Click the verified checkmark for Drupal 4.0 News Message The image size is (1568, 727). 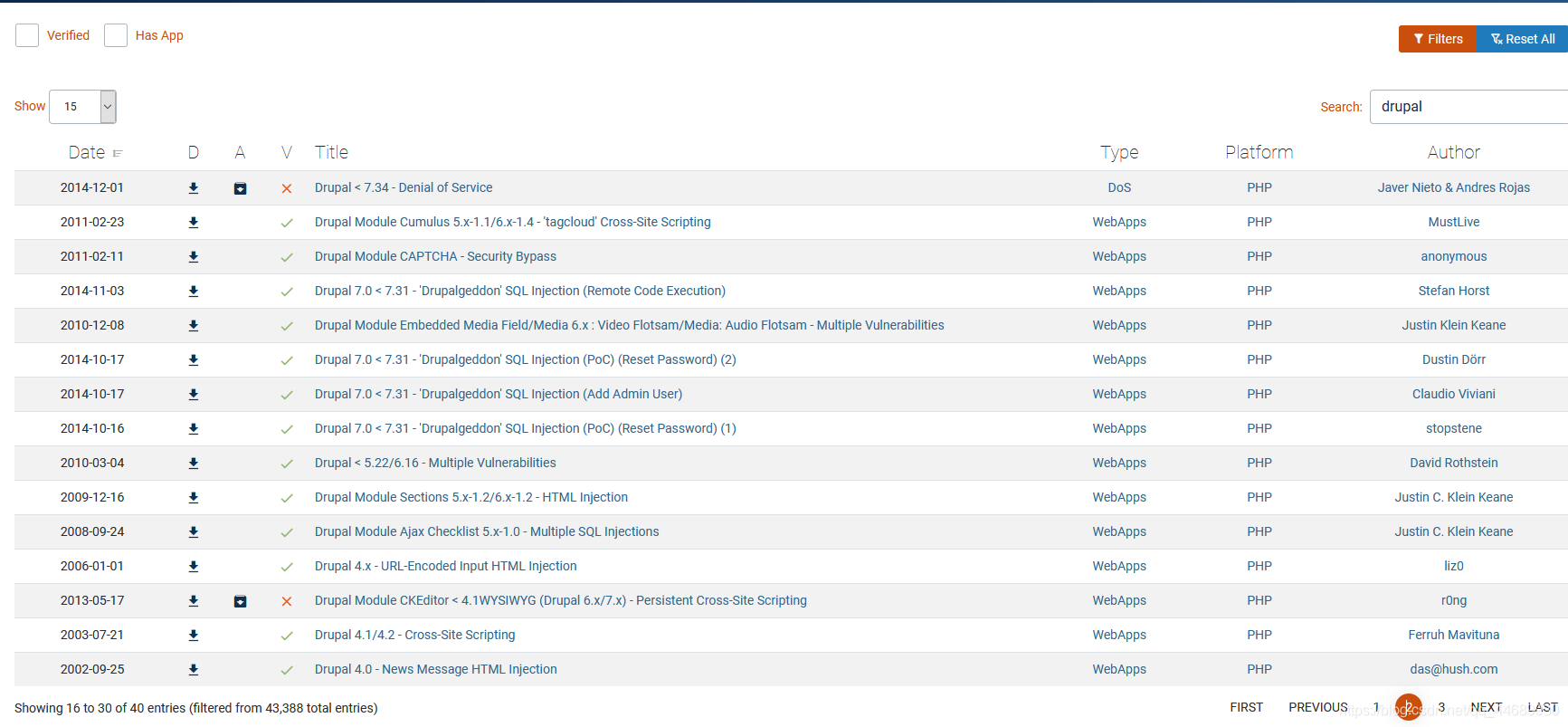tap(287, 670)
